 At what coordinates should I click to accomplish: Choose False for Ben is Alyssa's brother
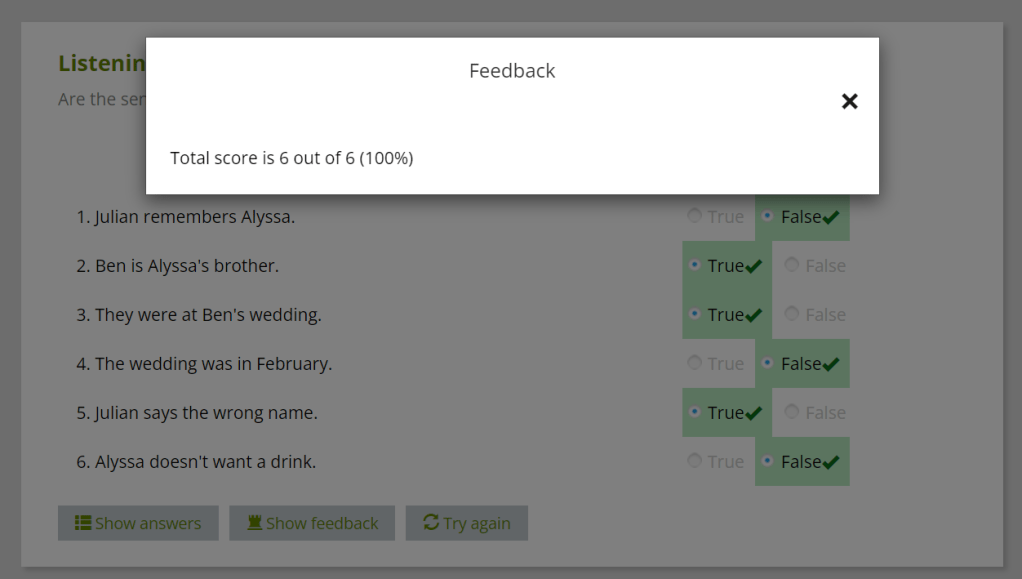click(792, 265)
